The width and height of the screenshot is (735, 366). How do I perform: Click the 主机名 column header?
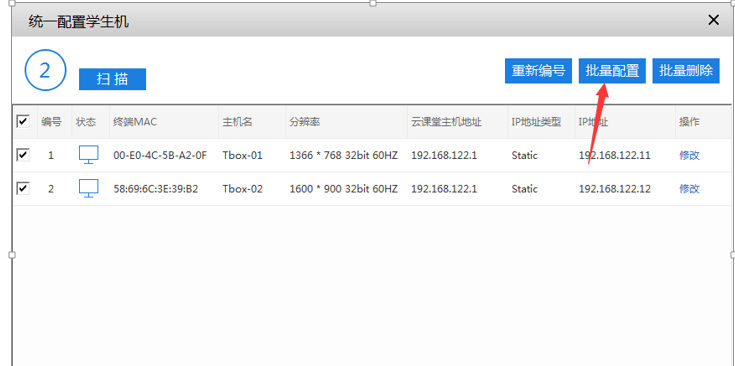coord(237,122)
